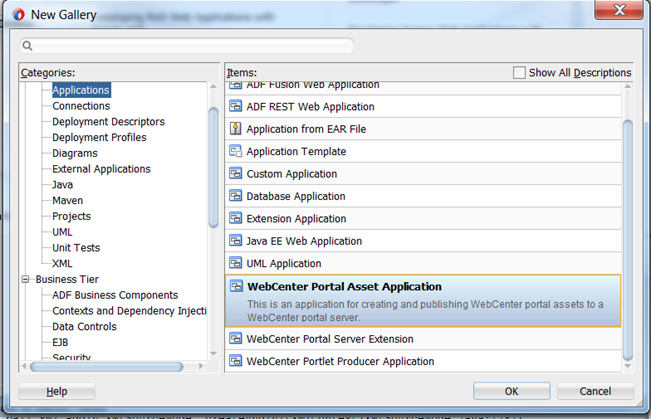Click the ADF REST Web Application icon
Screen dimensions: 651x419
pyautogui.click(x=236, y=107)
